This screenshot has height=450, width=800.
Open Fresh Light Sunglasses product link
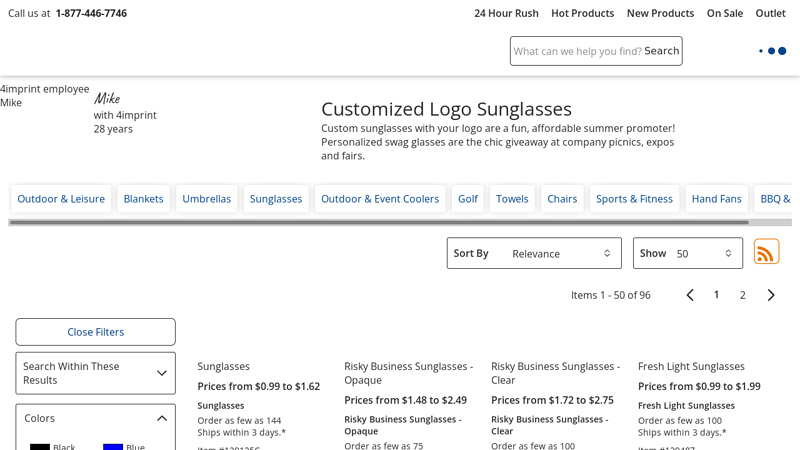[x=691, y=366]
